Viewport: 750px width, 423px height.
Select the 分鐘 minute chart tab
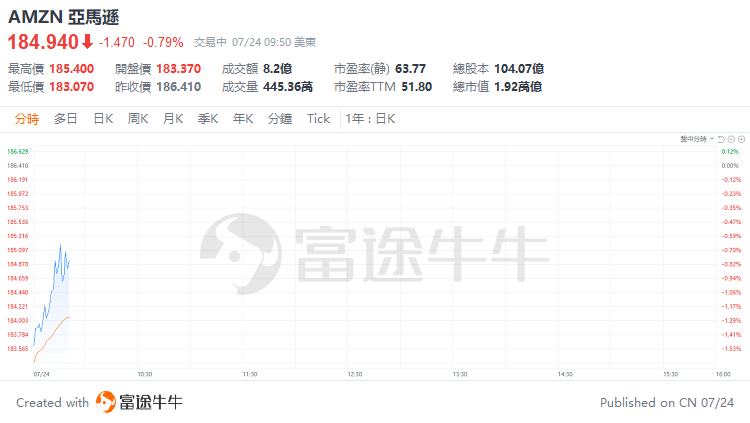click(280, 119)
